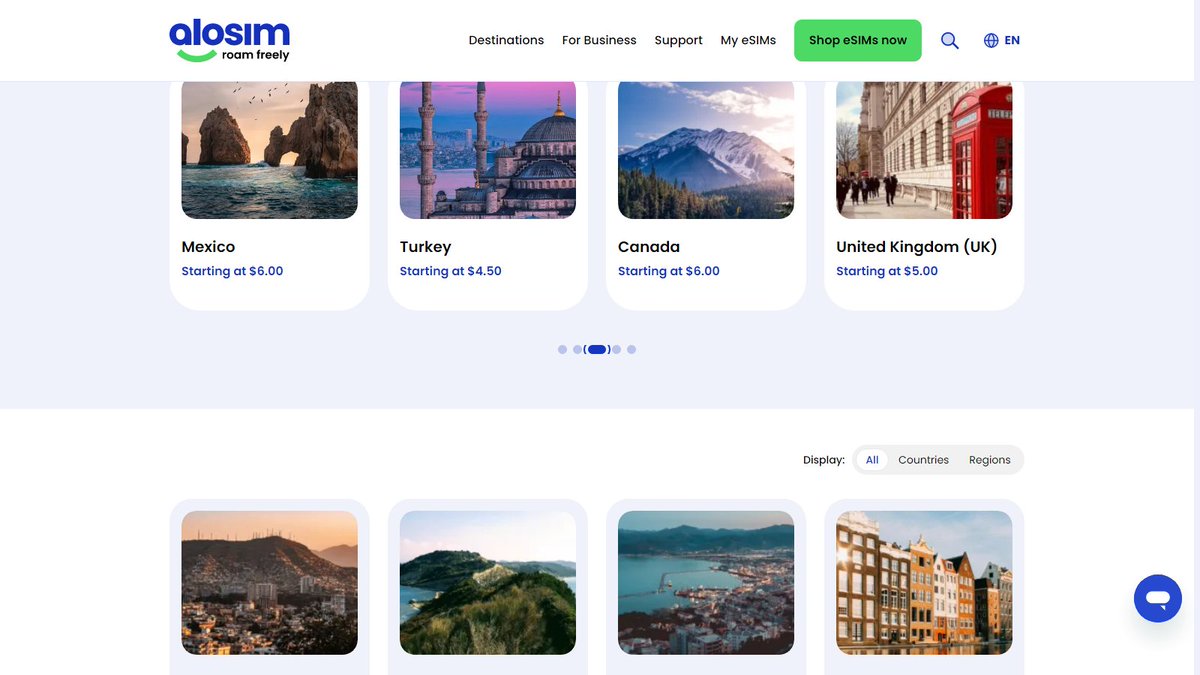
Task: Open the Support menu item
Action: coord(678,41)
